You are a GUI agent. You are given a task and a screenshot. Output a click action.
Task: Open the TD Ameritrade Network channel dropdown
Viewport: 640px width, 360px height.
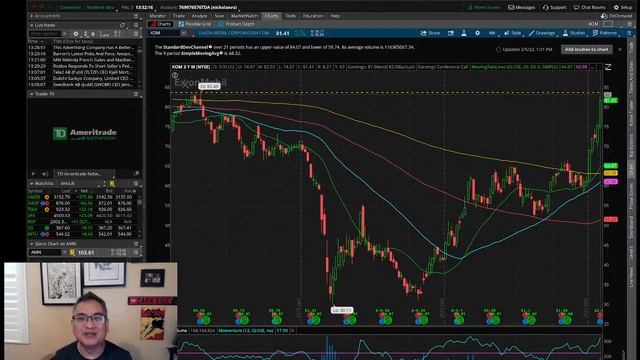pos(84,174)
